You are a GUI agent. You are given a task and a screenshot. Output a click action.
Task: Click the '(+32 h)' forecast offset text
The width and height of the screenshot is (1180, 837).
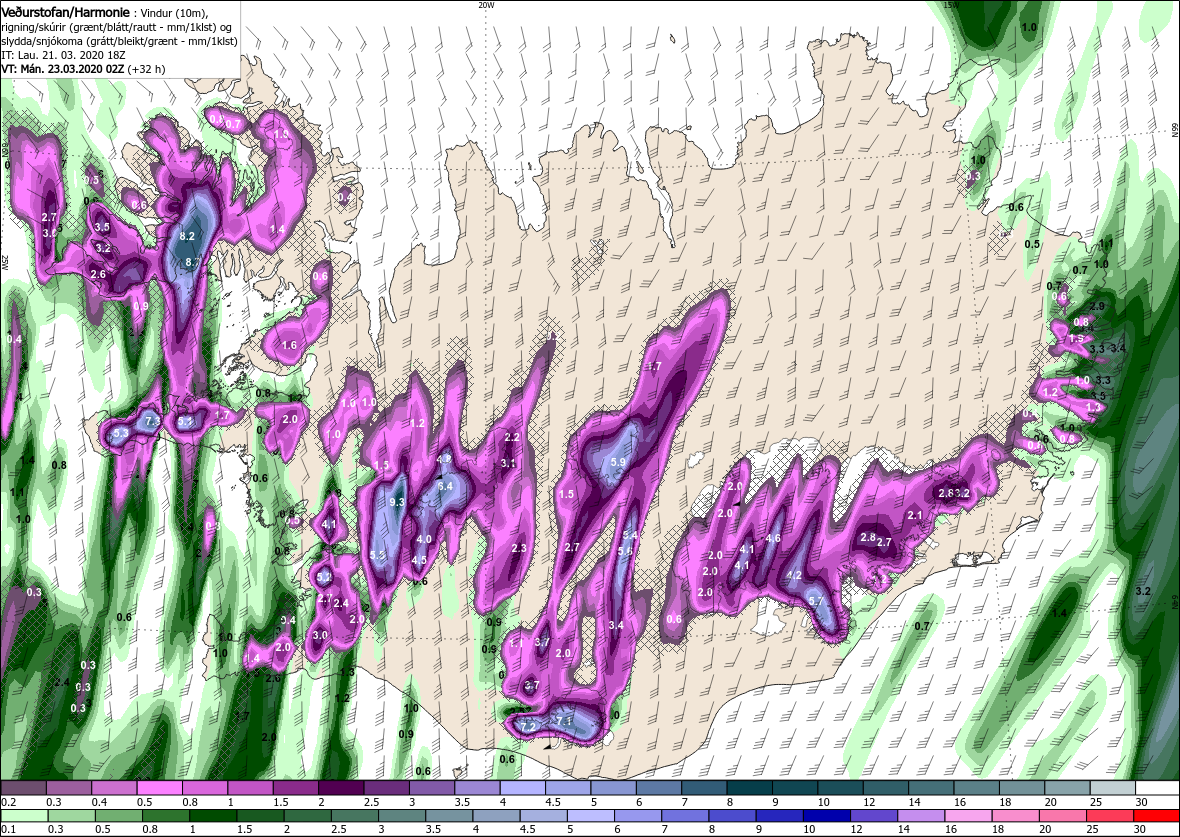pyautogui.click(x=147, y=68)
